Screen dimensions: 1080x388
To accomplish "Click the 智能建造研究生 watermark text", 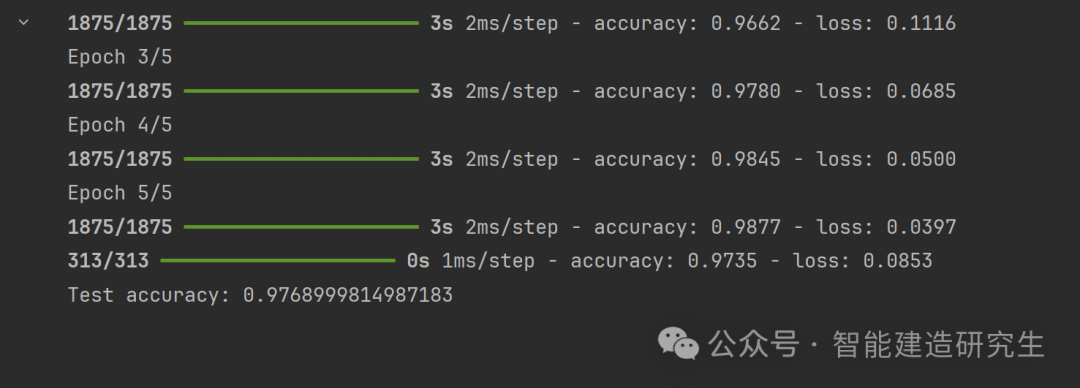I will (938, 344).
